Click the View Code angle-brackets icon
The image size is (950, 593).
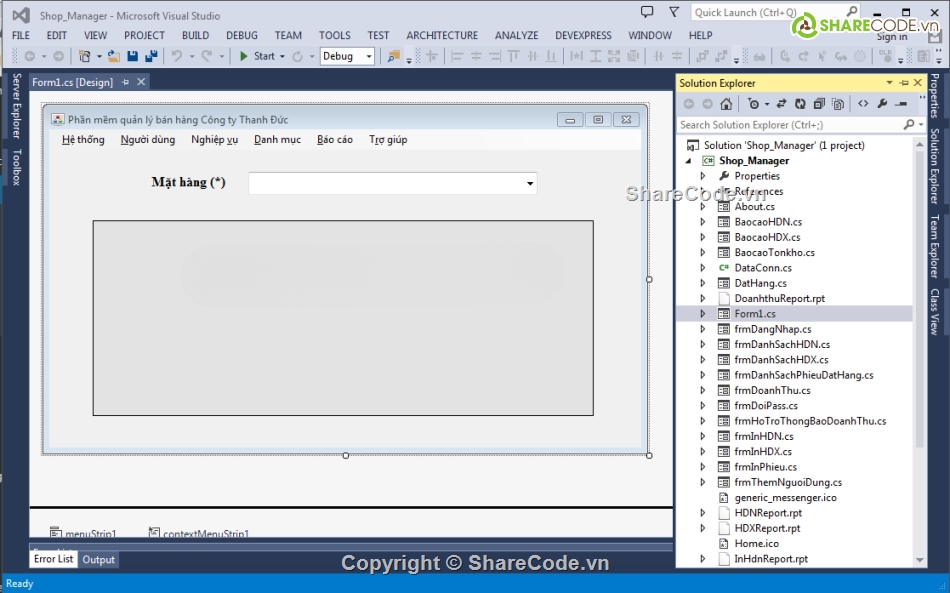(863, 104)
